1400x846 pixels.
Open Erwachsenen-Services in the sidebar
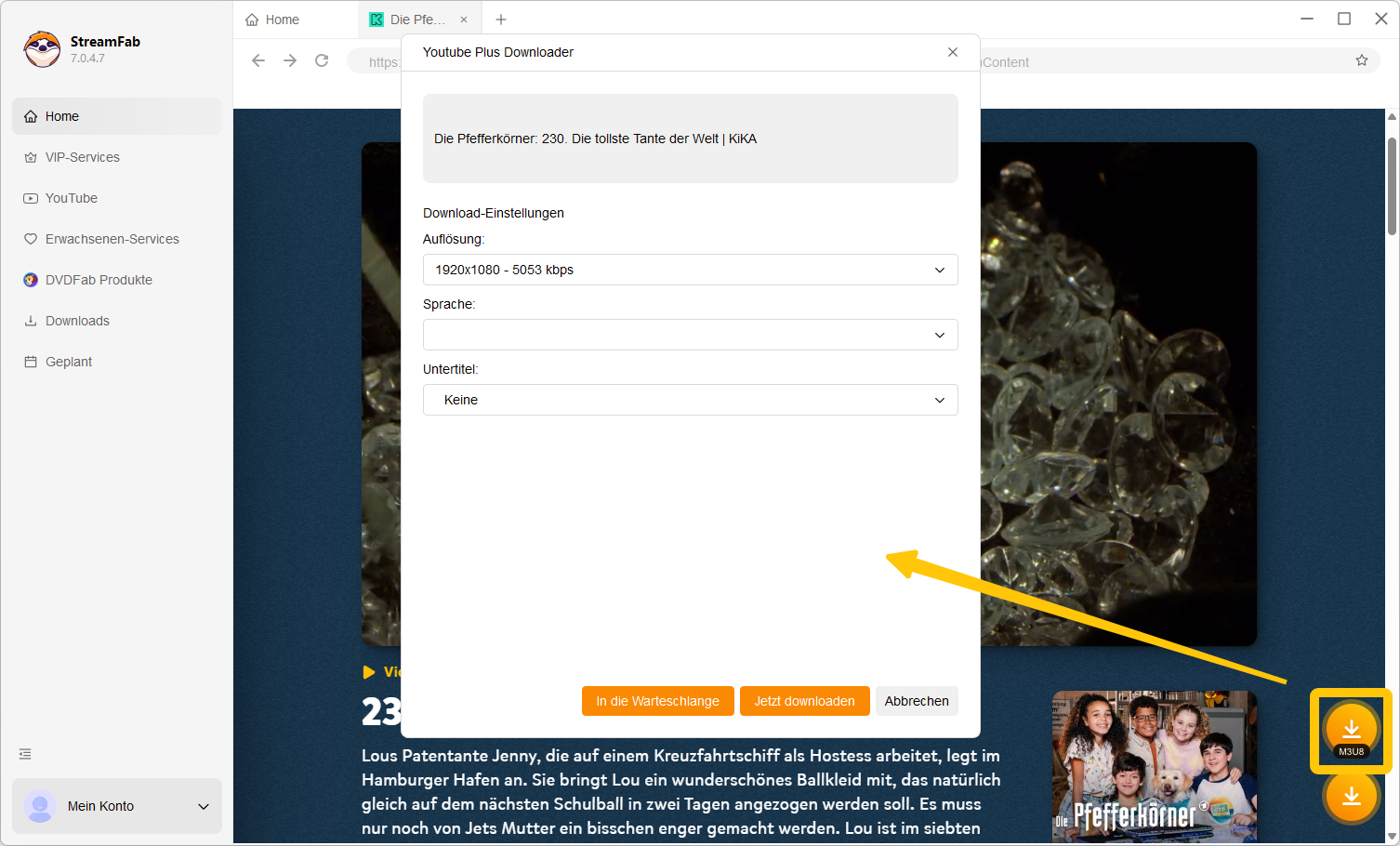pos(117,239)
